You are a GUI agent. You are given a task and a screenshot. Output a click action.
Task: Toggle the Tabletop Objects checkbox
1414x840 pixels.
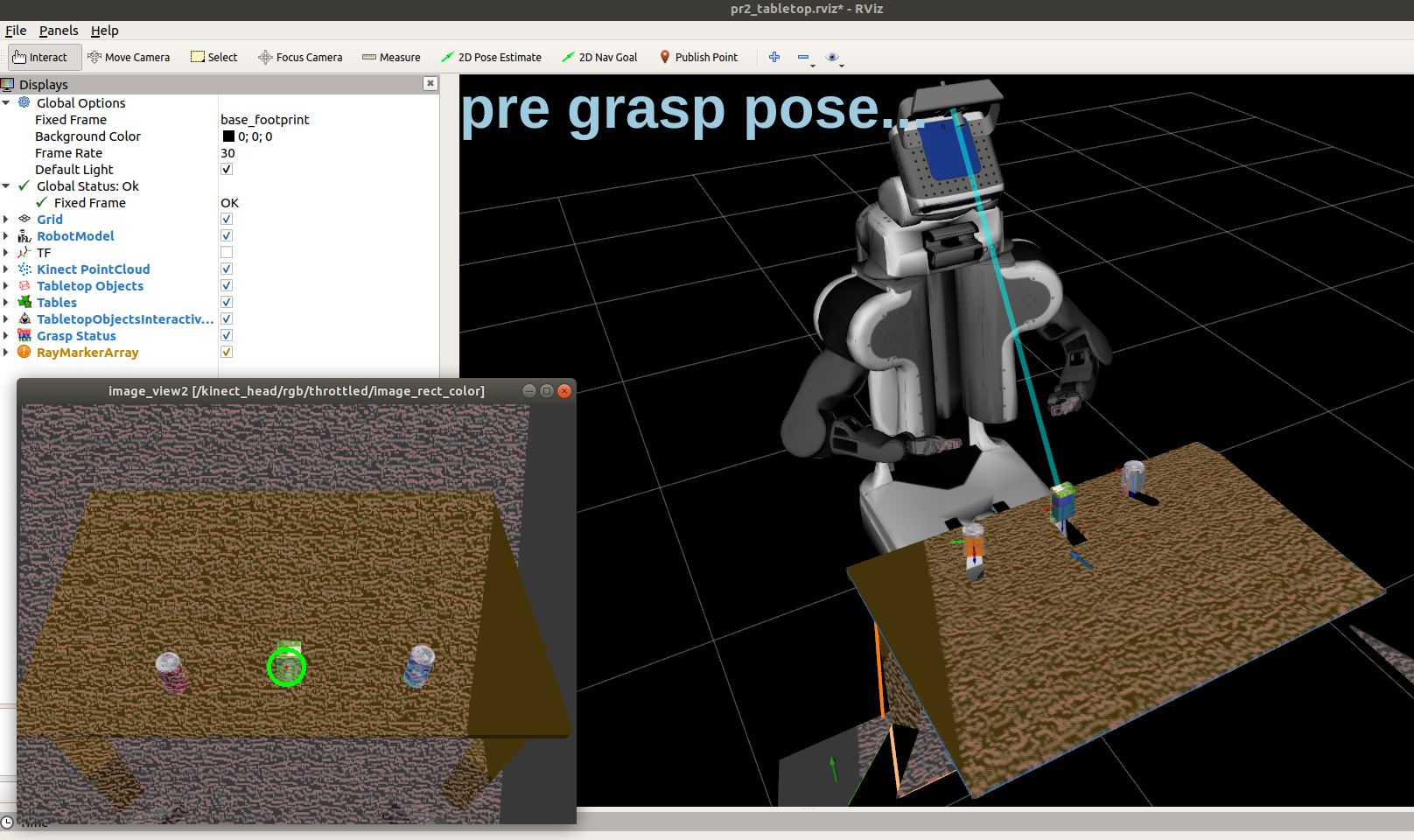[227, 285]
